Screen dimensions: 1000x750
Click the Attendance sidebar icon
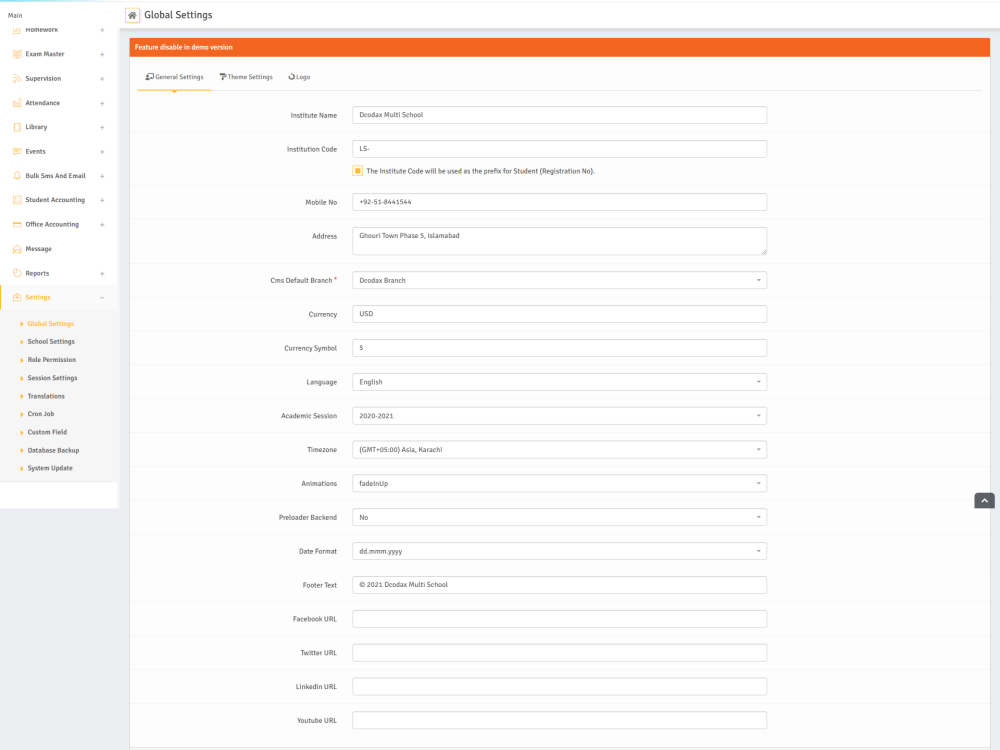tap(17, 103)
